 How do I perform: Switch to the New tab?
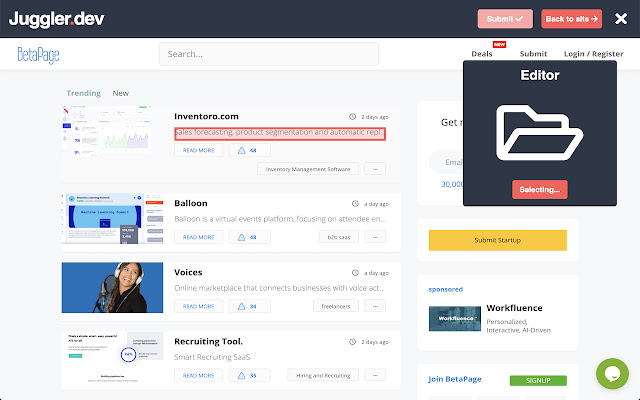point(120,93)
